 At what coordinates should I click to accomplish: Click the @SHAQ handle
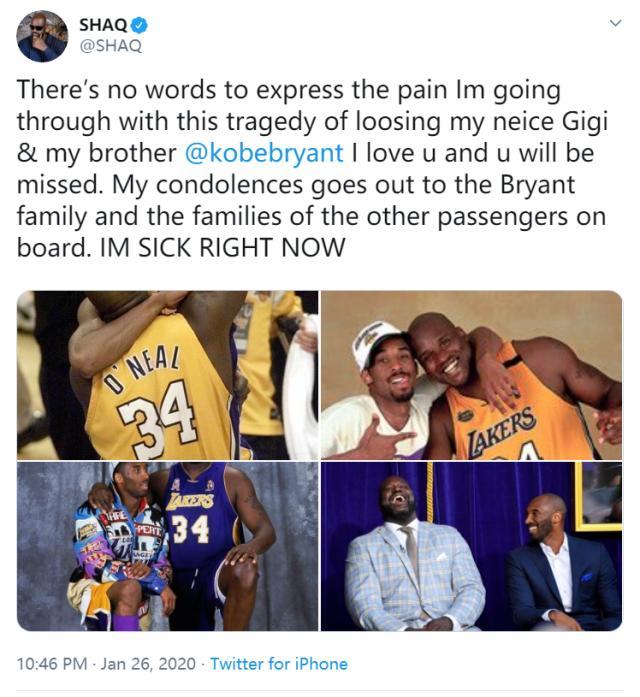(x=110, y=46)
